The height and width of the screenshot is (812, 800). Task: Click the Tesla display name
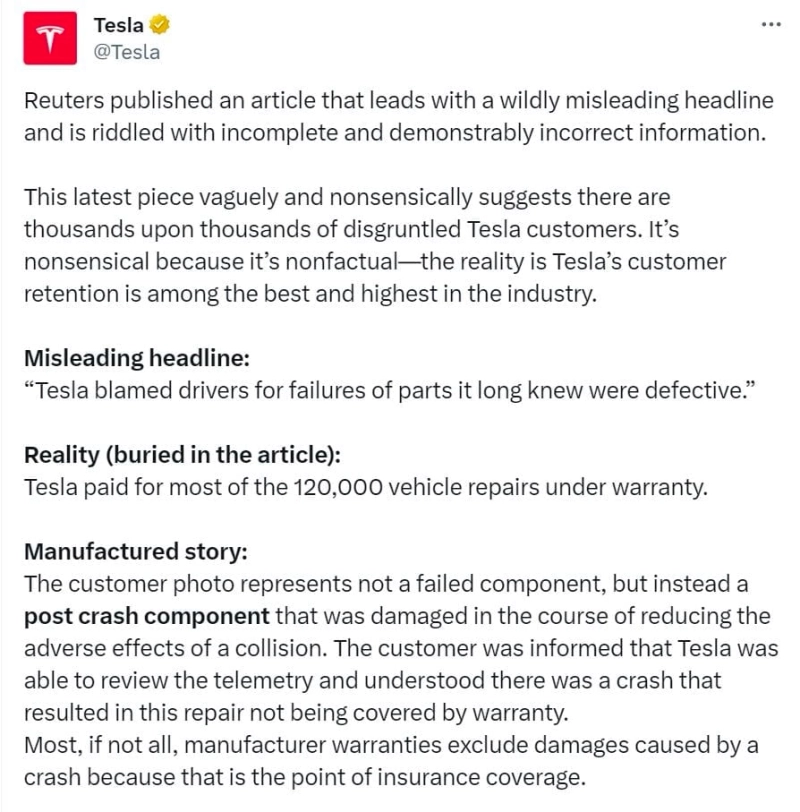[x=118, y=26]
